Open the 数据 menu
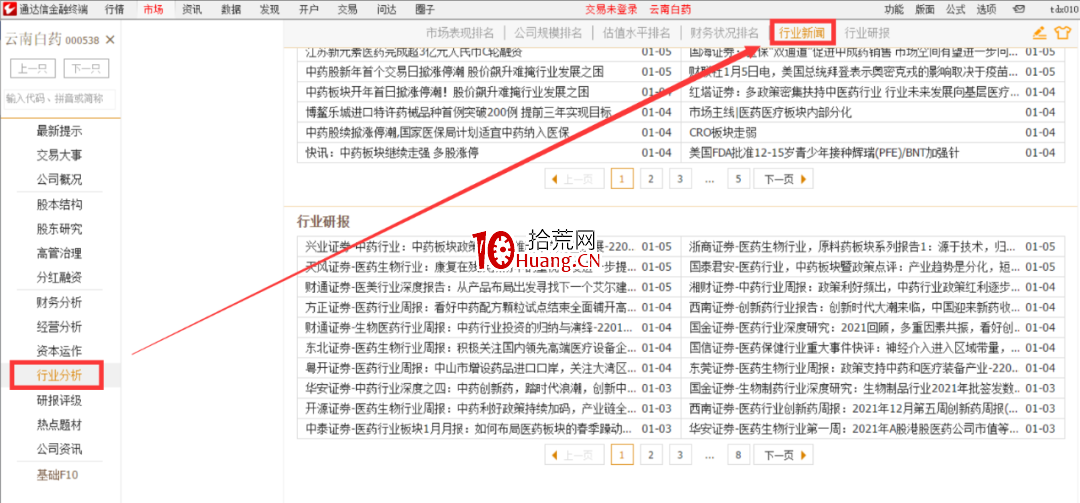Viewport: 1080px width, 503px height. coord(231,10)
